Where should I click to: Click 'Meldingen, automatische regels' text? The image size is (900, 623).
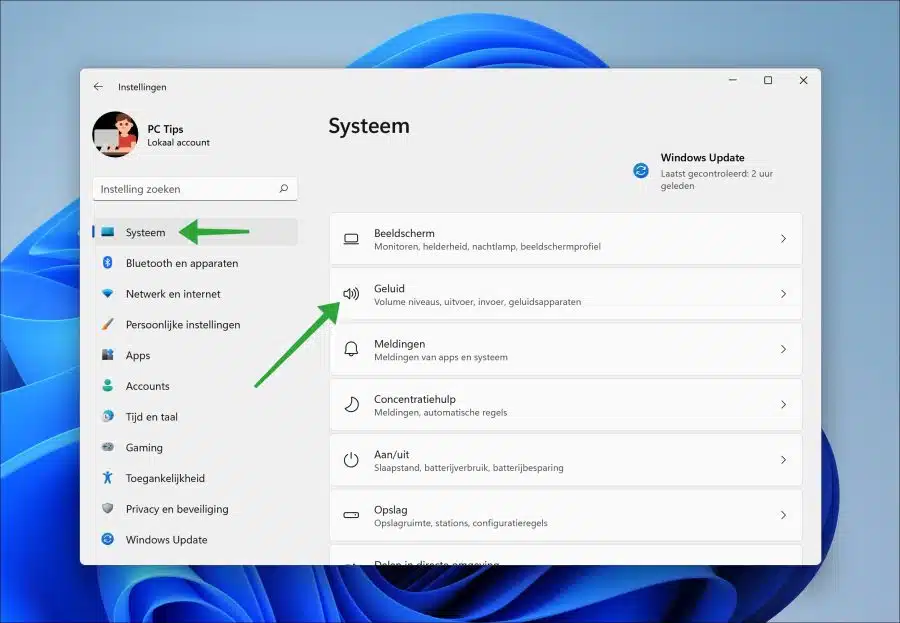point(441,412)
